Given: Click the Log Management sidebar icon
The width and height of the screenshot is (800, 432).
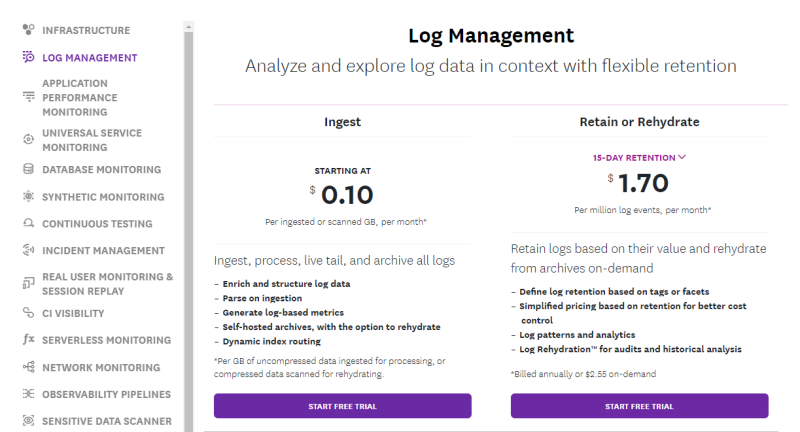Looking at the screenshot, I should point(29,58).
